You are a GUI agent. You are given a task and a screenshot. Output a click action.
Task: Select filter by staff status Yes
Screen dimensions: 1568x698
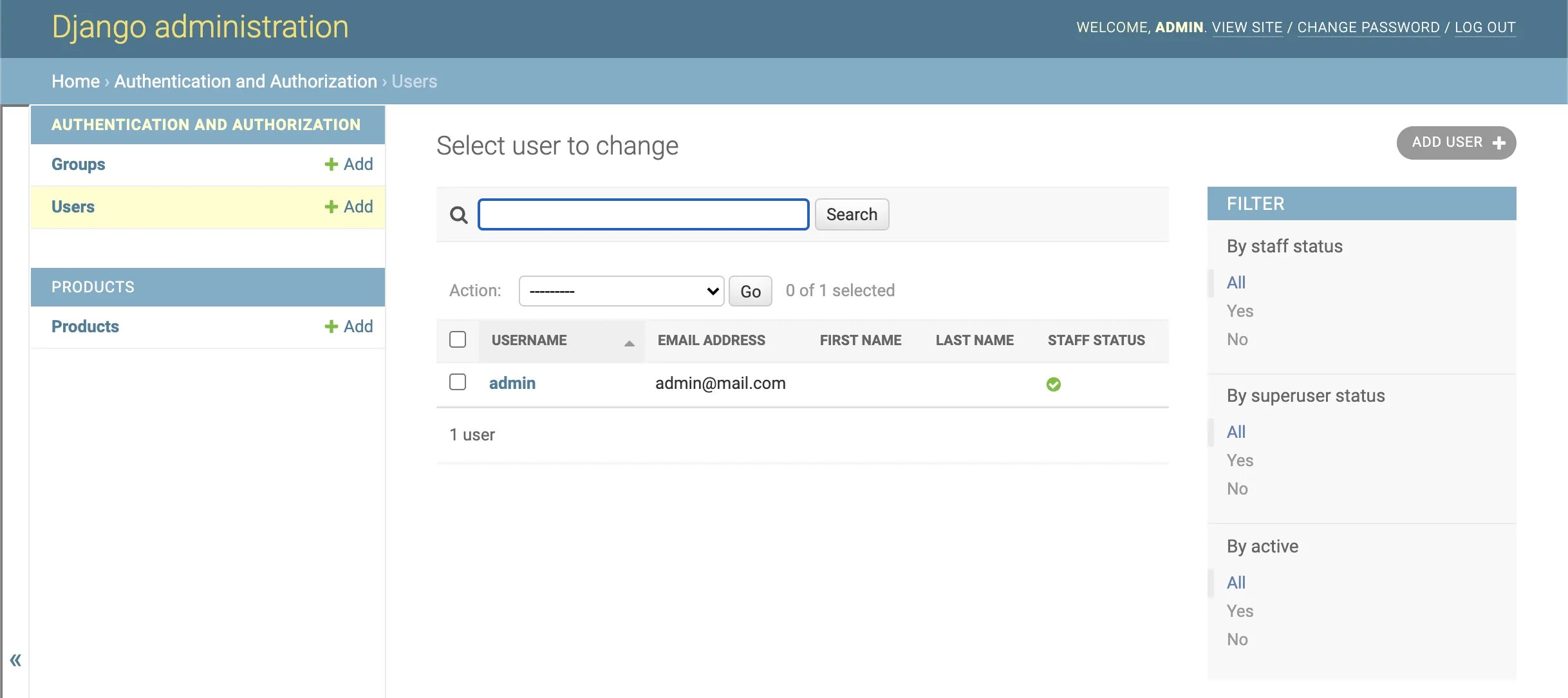1240,309
